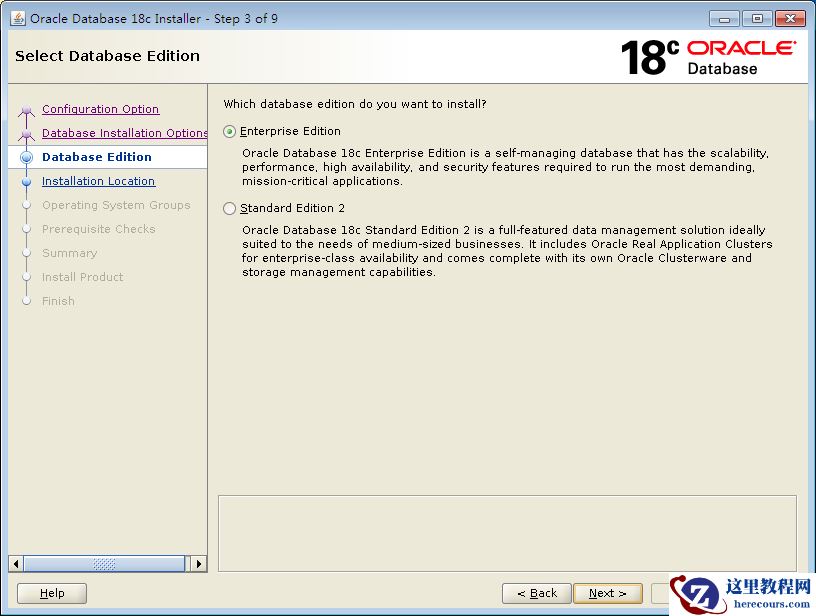The width and height of the screenshot is (816, 616).
Task: Click the Configuration Option step marker icon
Action: click(27, 111)
